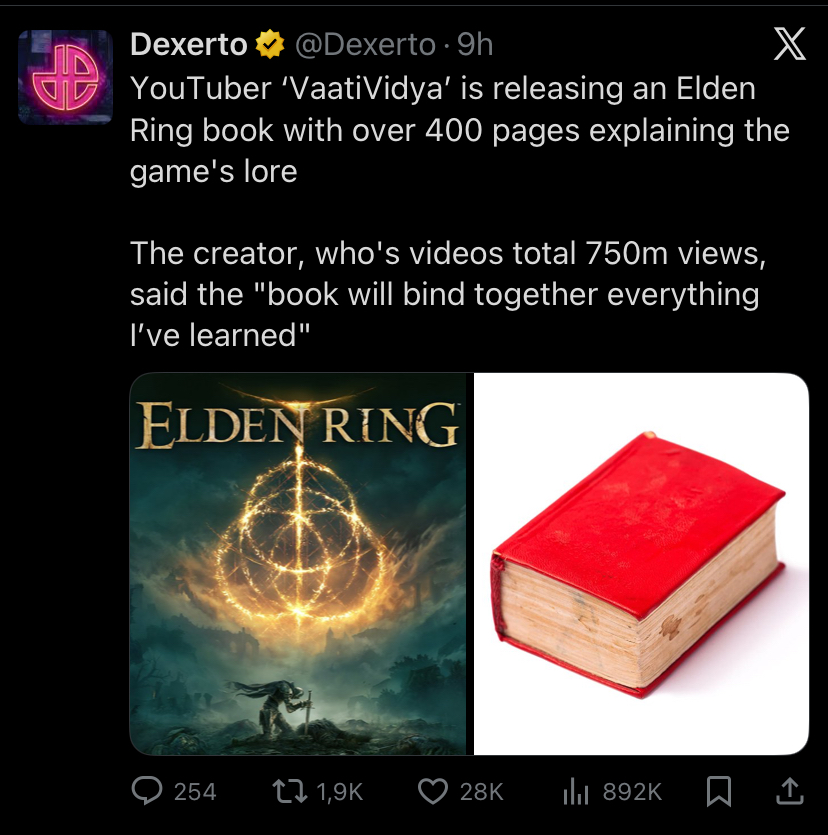Open replies via the comment bubble icon
Image resolution: width=828 pixels, height=835 pixels.
tap(147, 791)
